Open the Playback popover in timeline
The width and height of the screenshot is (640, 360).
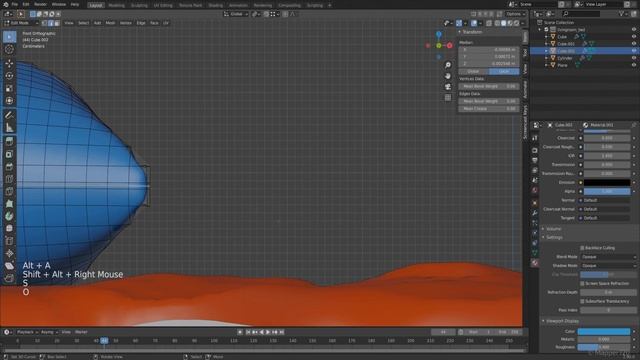pyautogui.click(x=27, y=332)
